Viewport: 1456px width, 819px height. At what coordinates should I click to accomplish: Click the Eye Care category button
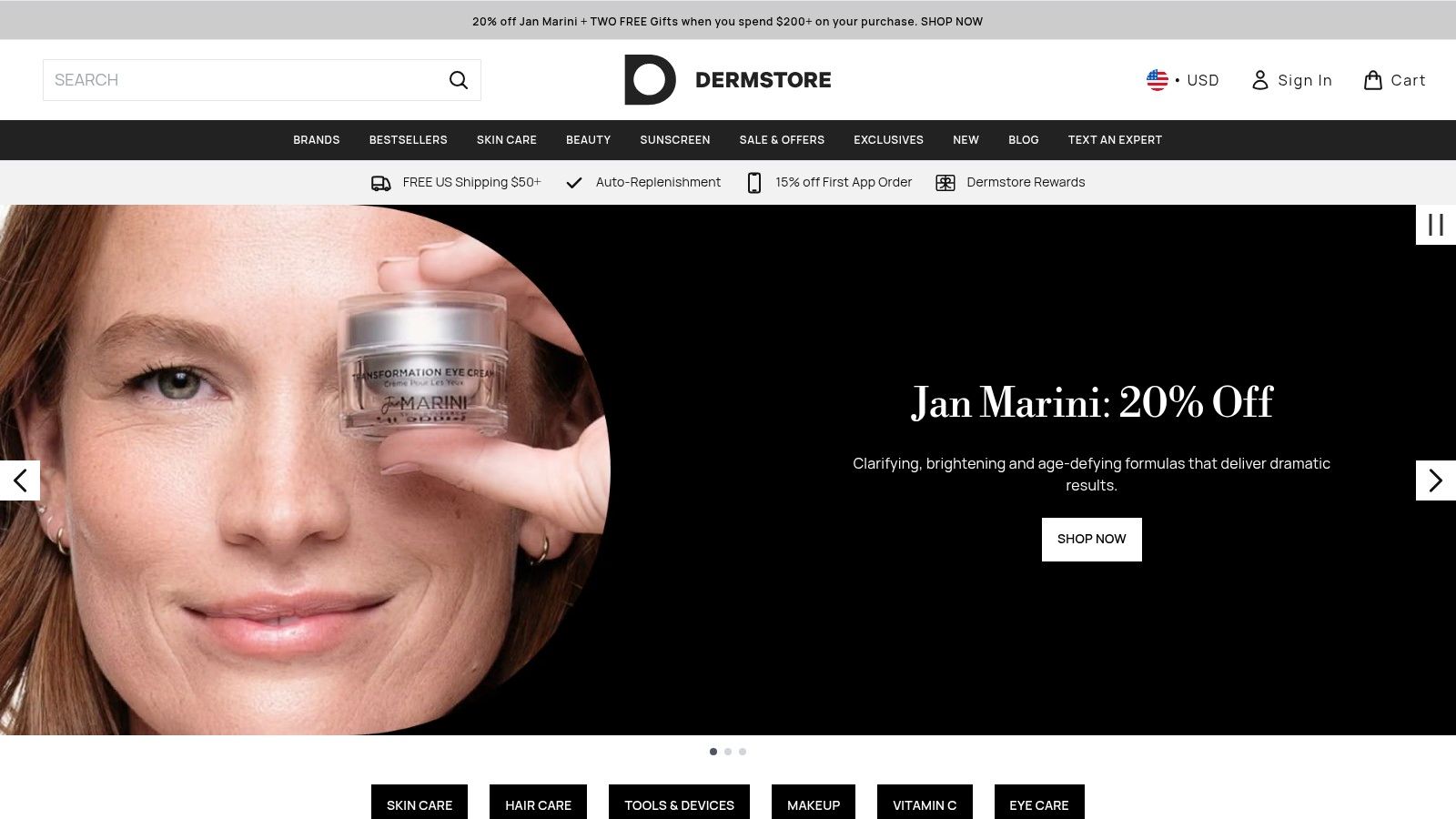(1039, 803)
